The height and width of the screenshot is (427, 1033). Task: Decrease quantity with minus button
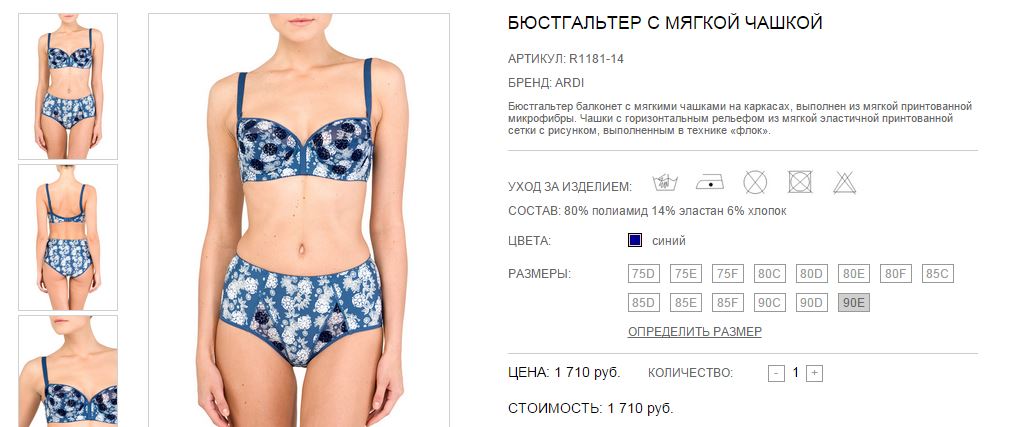pos(776,374)
